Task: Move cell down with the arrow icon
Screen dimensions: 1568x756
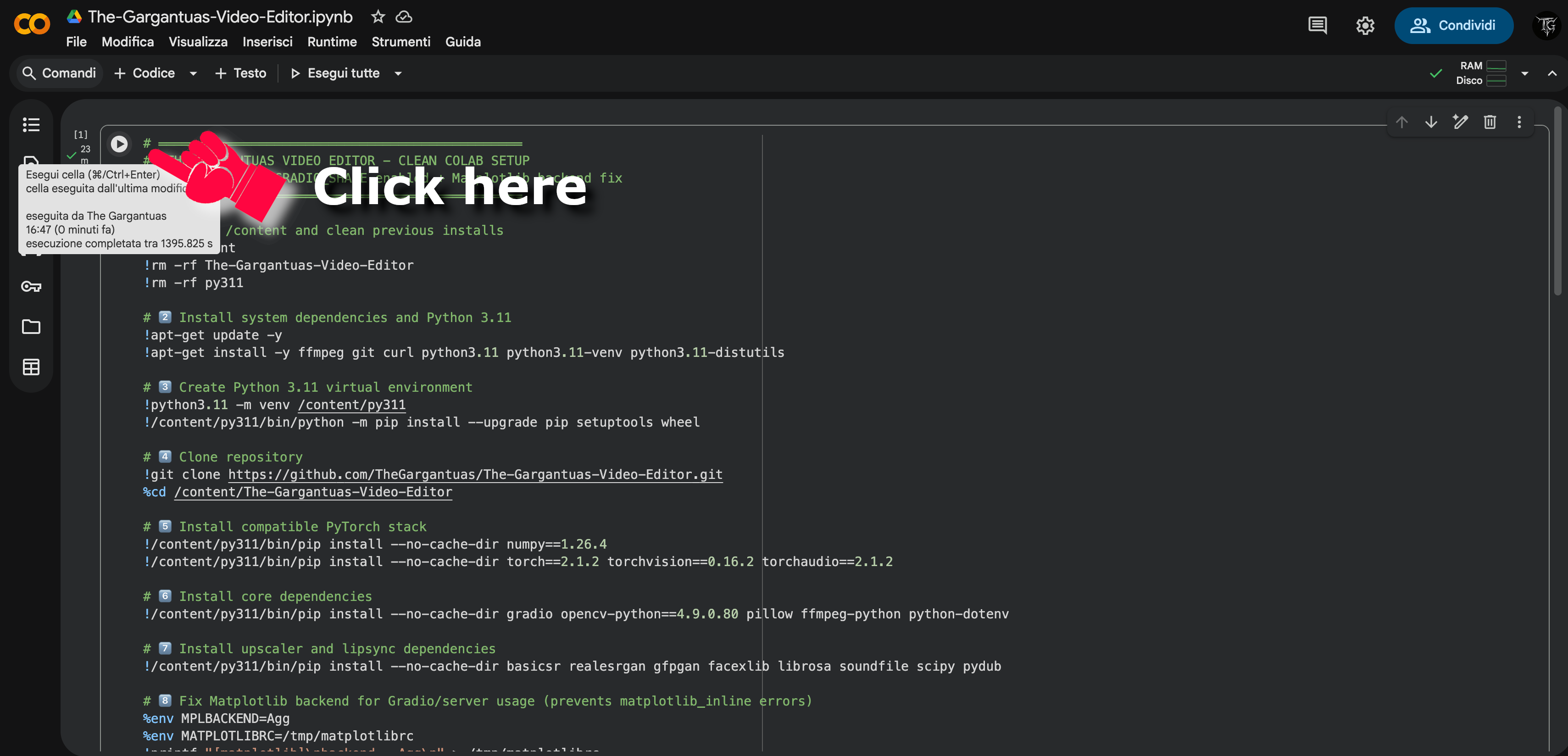Action: click(x=1431, y=122)
